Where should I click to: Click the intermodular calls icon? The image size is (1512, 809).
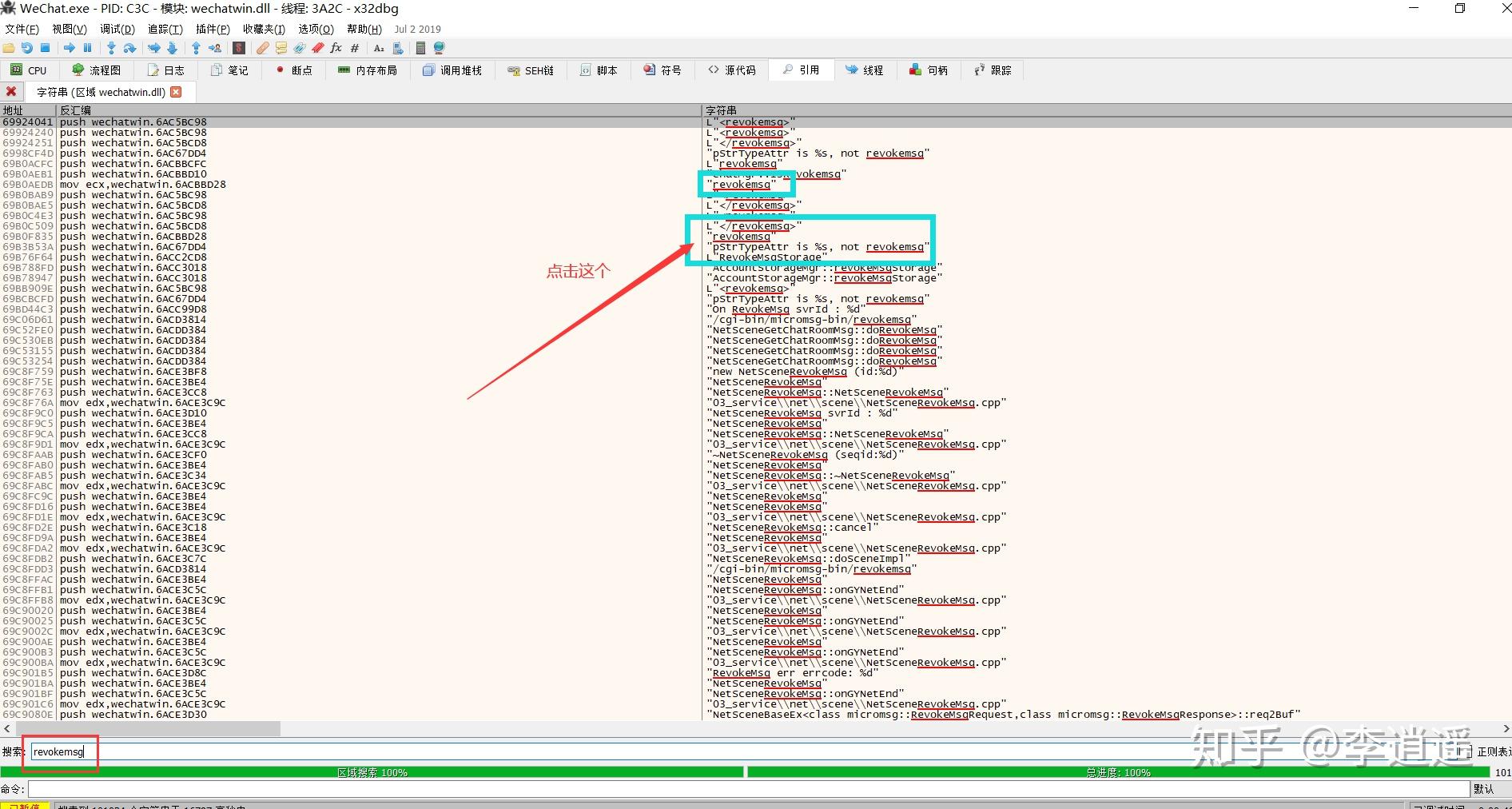(397, 48)
